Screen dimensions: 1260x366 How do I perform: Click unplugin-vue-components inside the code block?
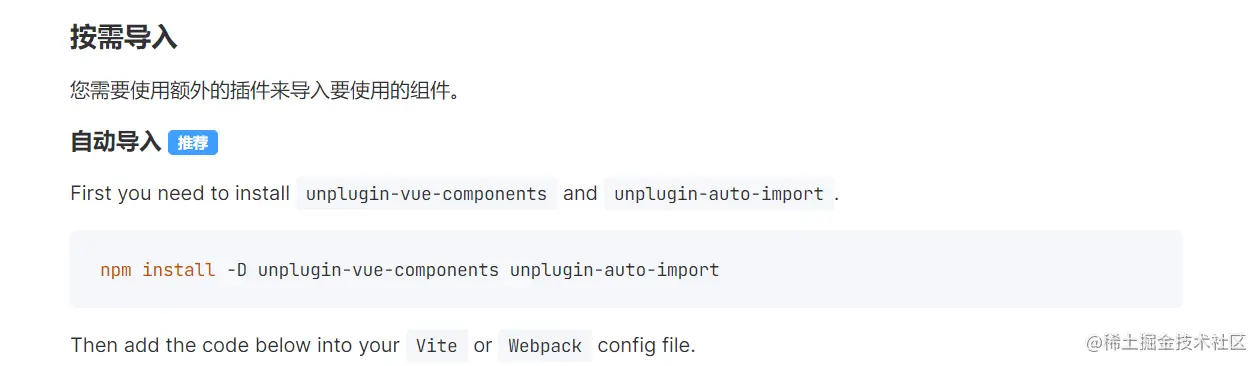coord(378,270)
